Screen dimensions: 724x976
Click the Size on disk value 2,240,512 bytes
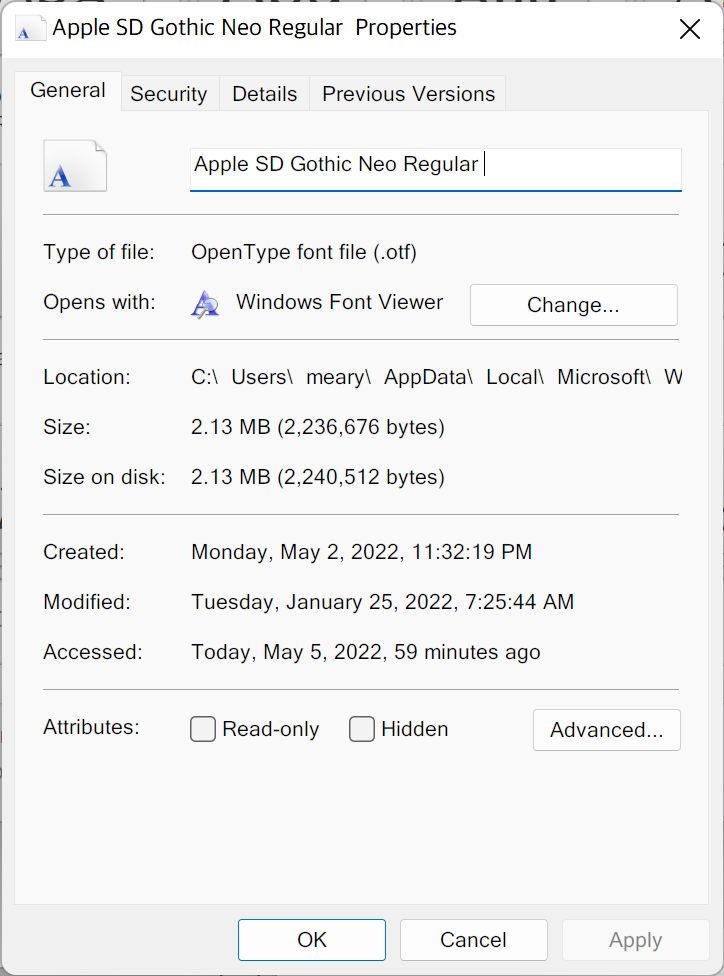(x=317, y=477)
